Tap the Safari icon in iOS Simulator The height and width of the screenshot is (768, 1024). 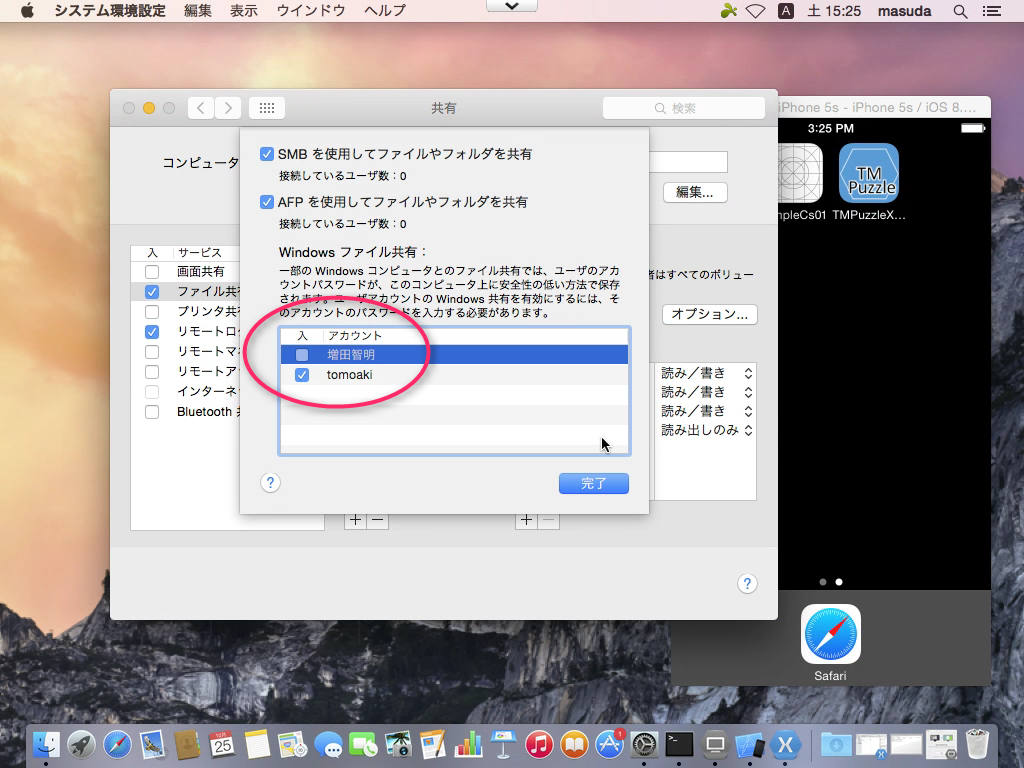tap(830, 634)
